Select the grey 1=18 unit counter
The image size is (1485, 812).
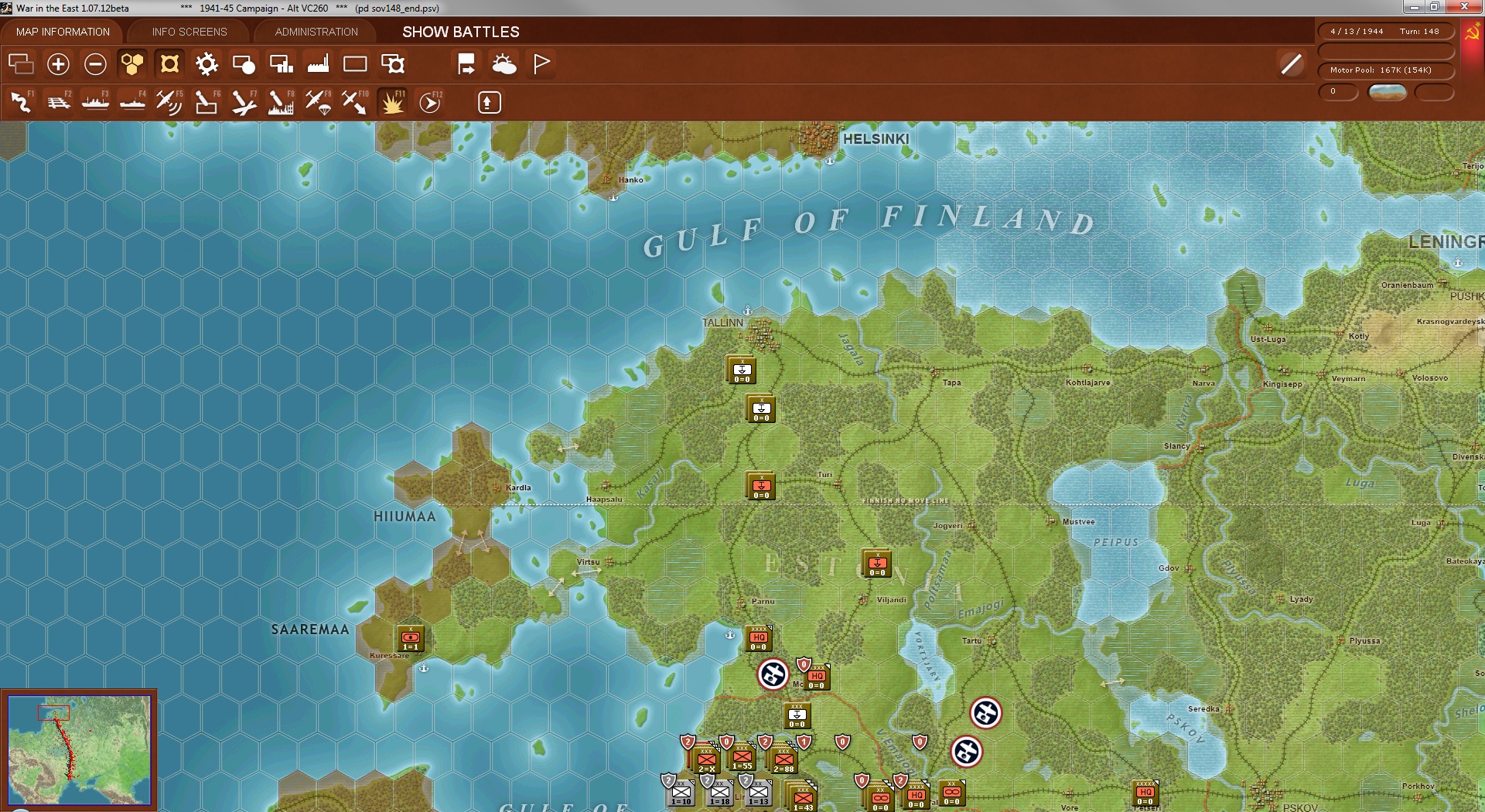tap(720, 793)
